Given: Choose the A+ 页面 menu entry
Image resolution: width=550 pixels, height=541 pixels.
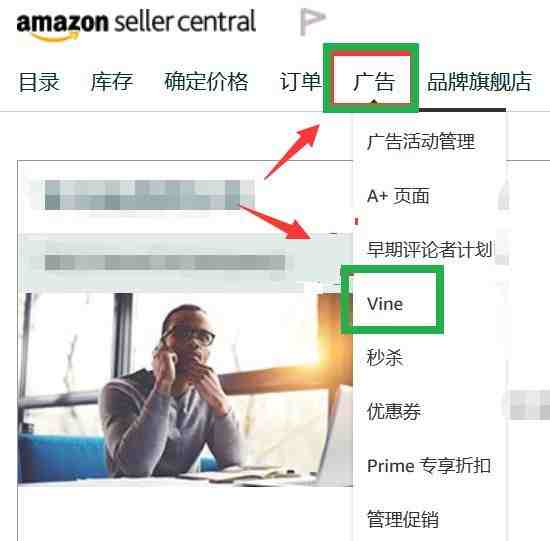Looking at the screenshot, I should point(398,196).
